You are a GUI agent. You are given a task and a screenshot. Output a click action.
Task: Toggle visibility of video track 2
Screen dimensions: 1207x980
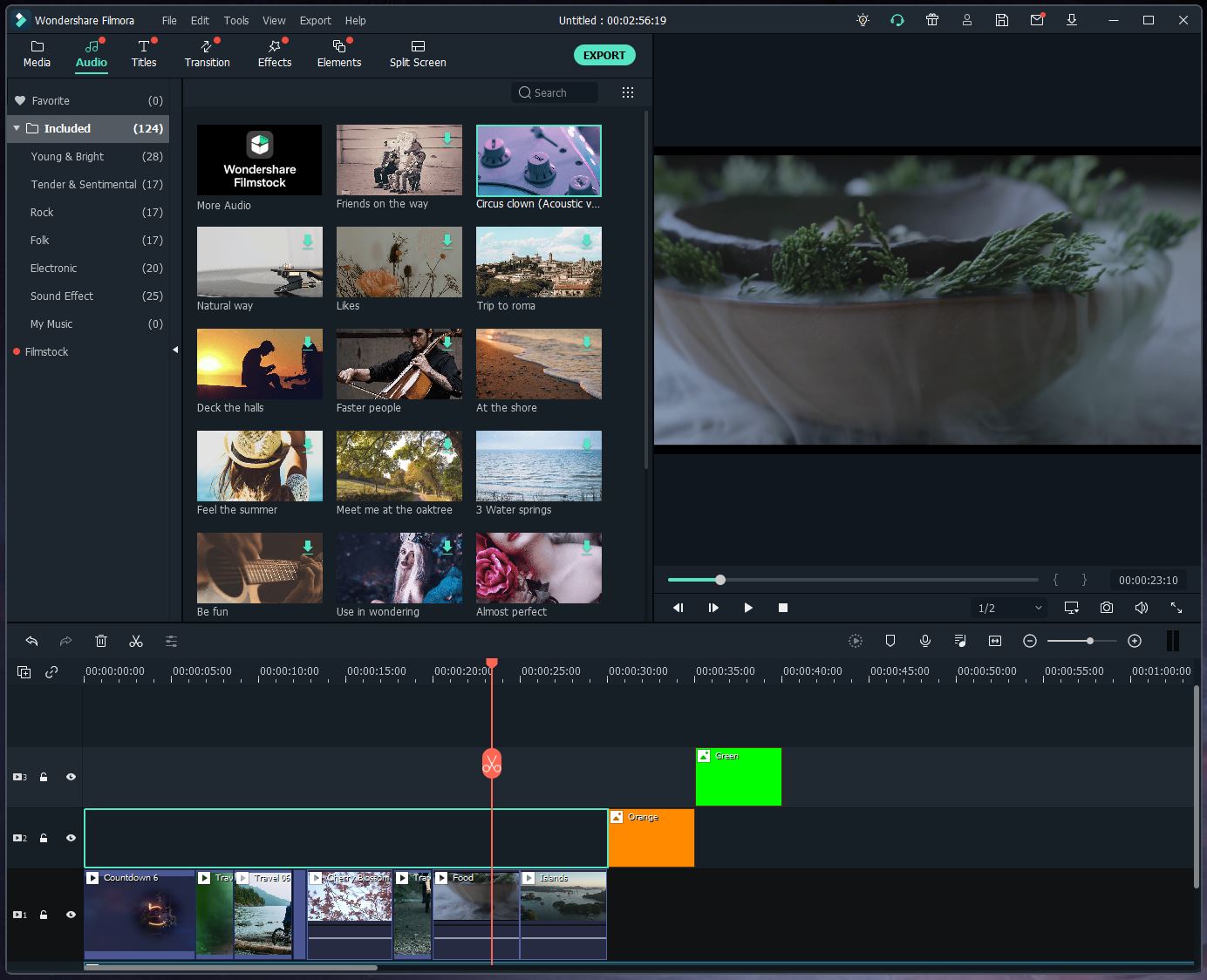tap(72, 838)
